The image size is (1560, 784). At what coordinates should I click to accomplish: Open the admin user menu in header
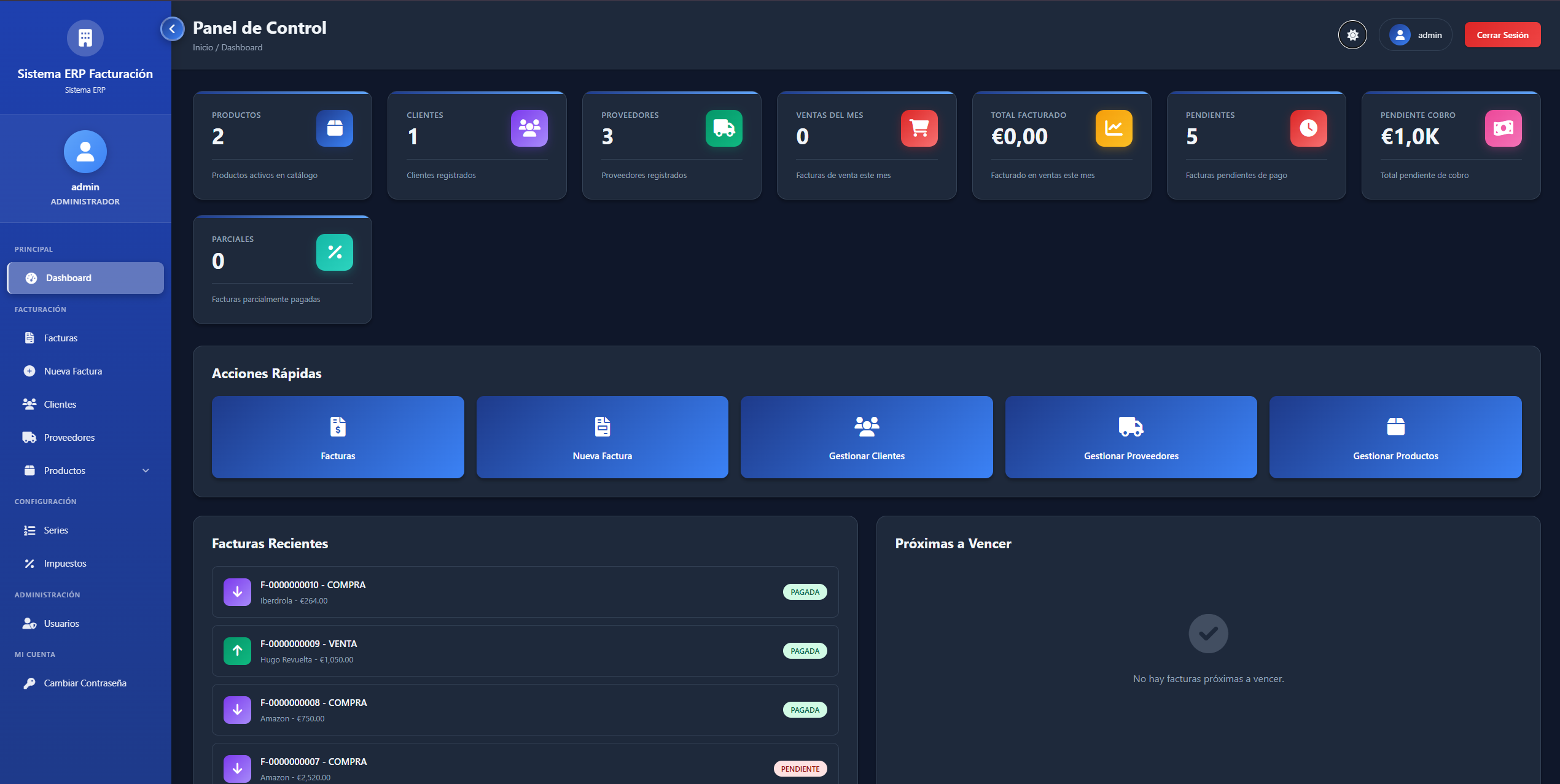1415,35
